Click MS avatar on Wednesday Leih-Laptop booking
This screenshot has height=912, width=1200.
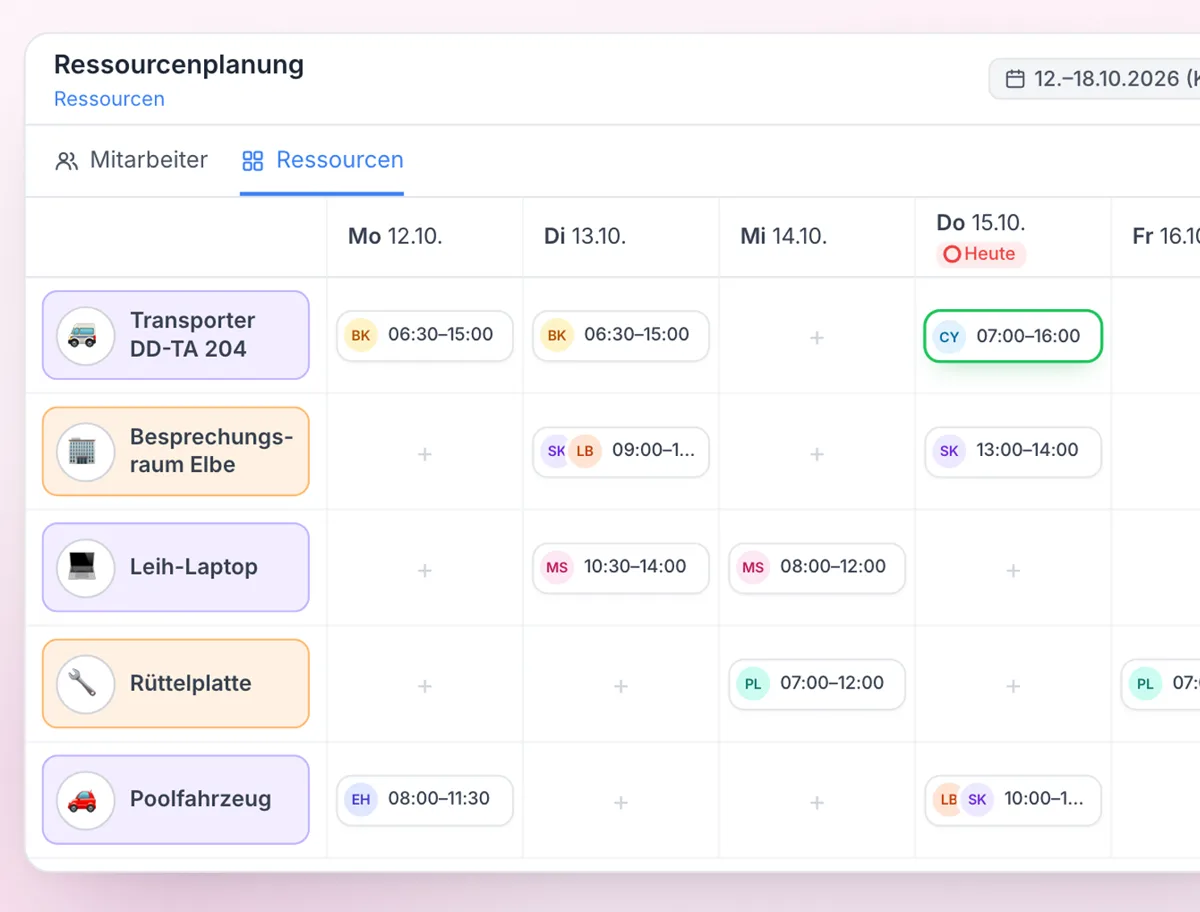tap(753, 567)
